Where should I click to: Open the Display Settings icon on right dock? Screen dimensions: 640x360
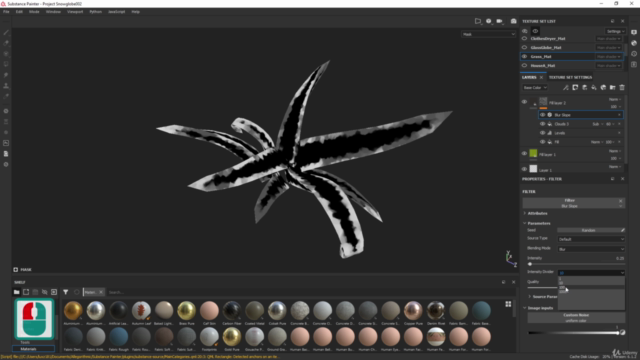634,32
